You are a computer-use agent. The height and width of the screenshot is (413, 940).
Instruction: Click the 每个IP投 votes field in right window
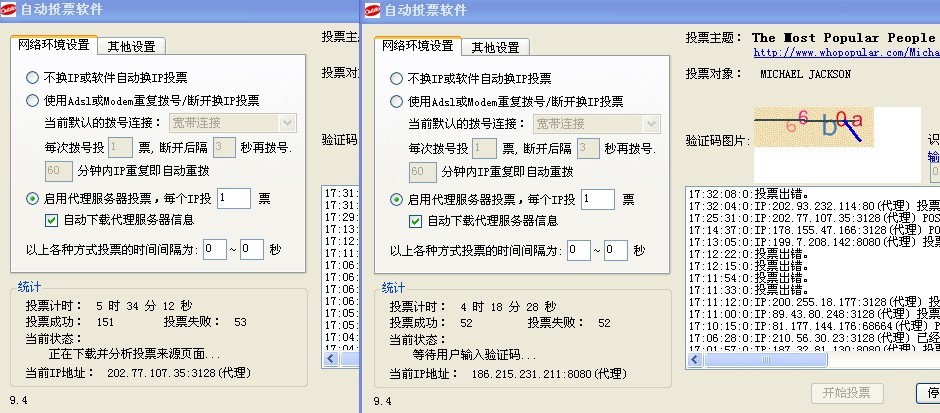click(x=598, y=200)
